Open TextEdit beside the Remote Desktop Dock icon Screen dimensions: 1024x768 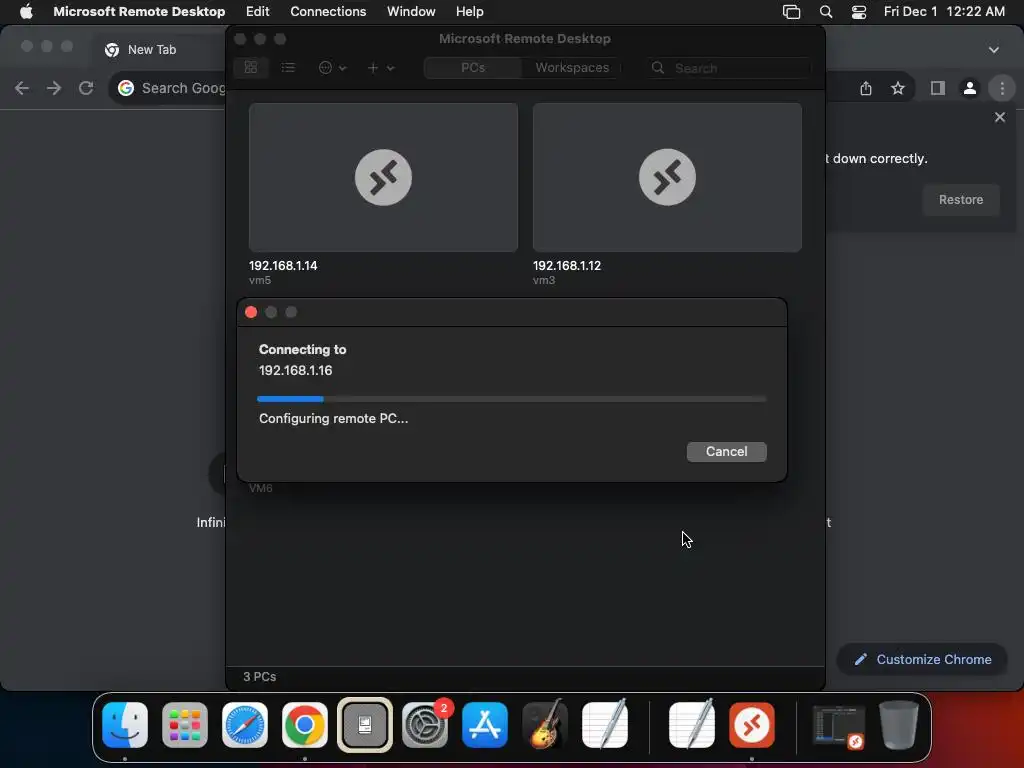[x=692, y=724]
